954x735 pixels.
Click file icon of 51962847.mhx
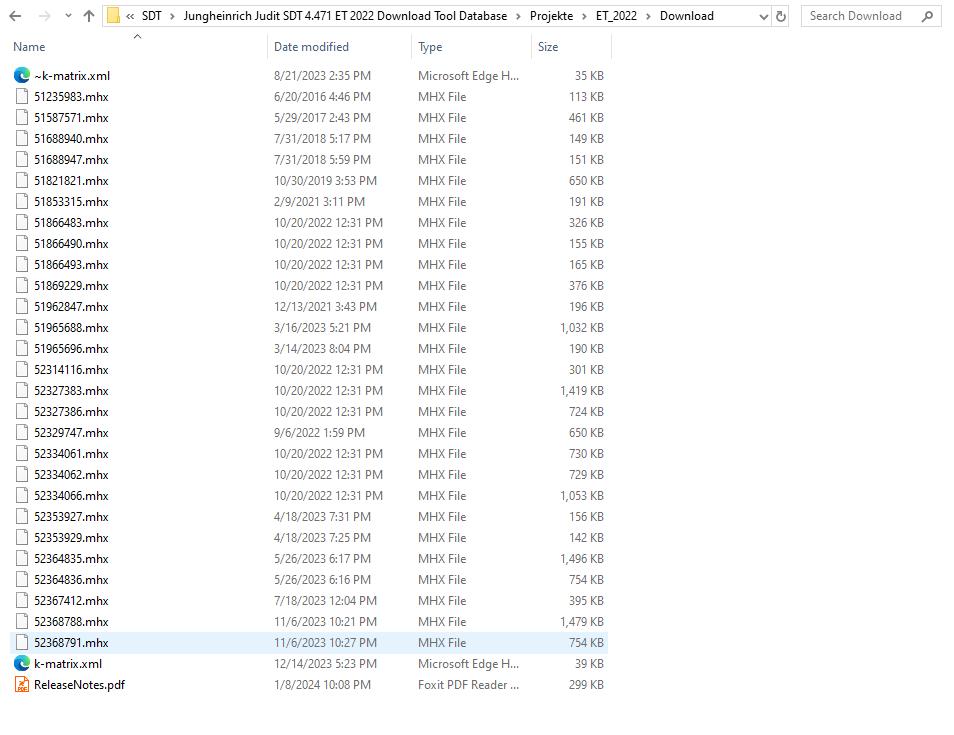22,307
